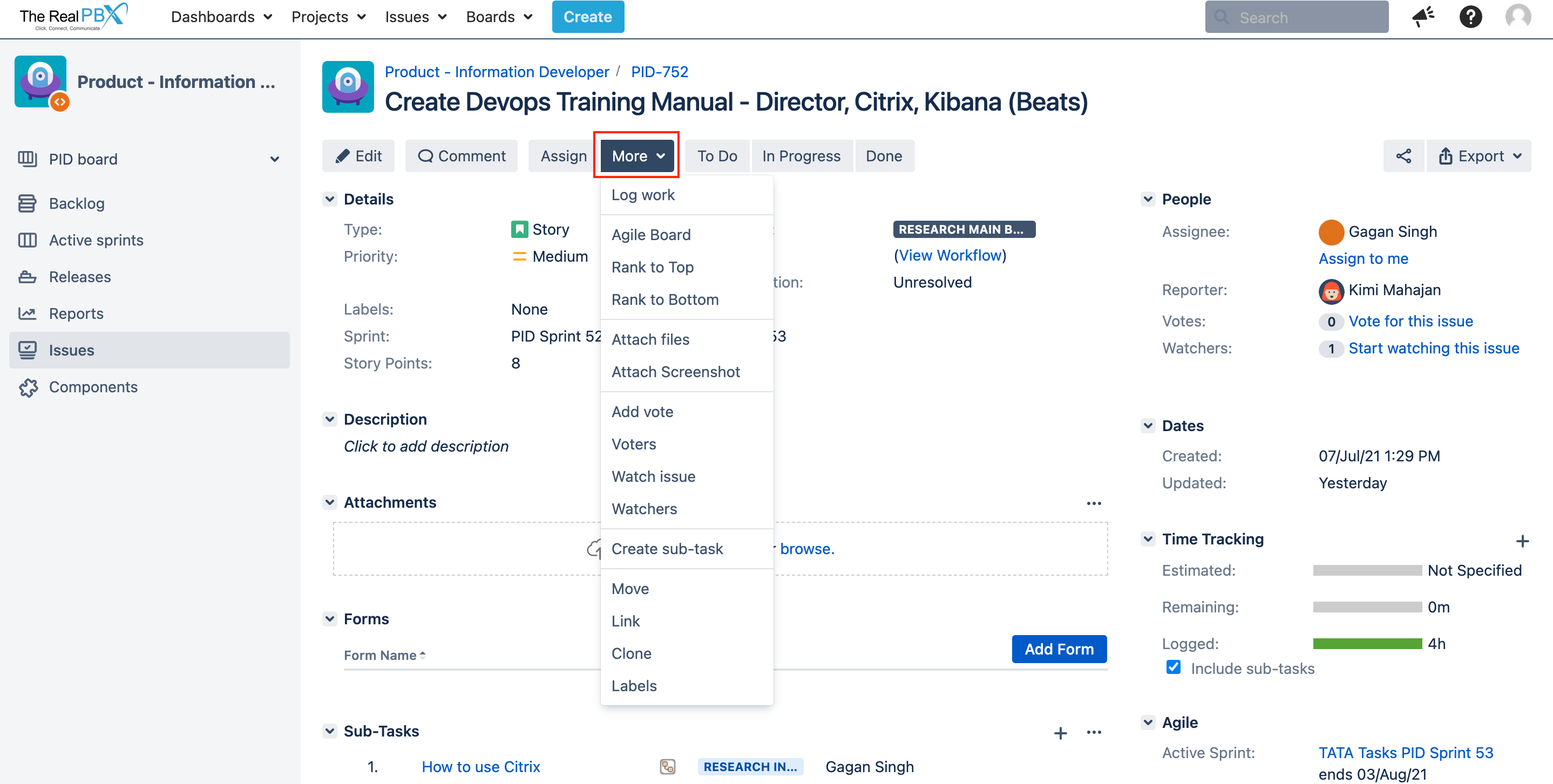Click the Create button
Screen dimensions: 1553x784
coord(588,17)
